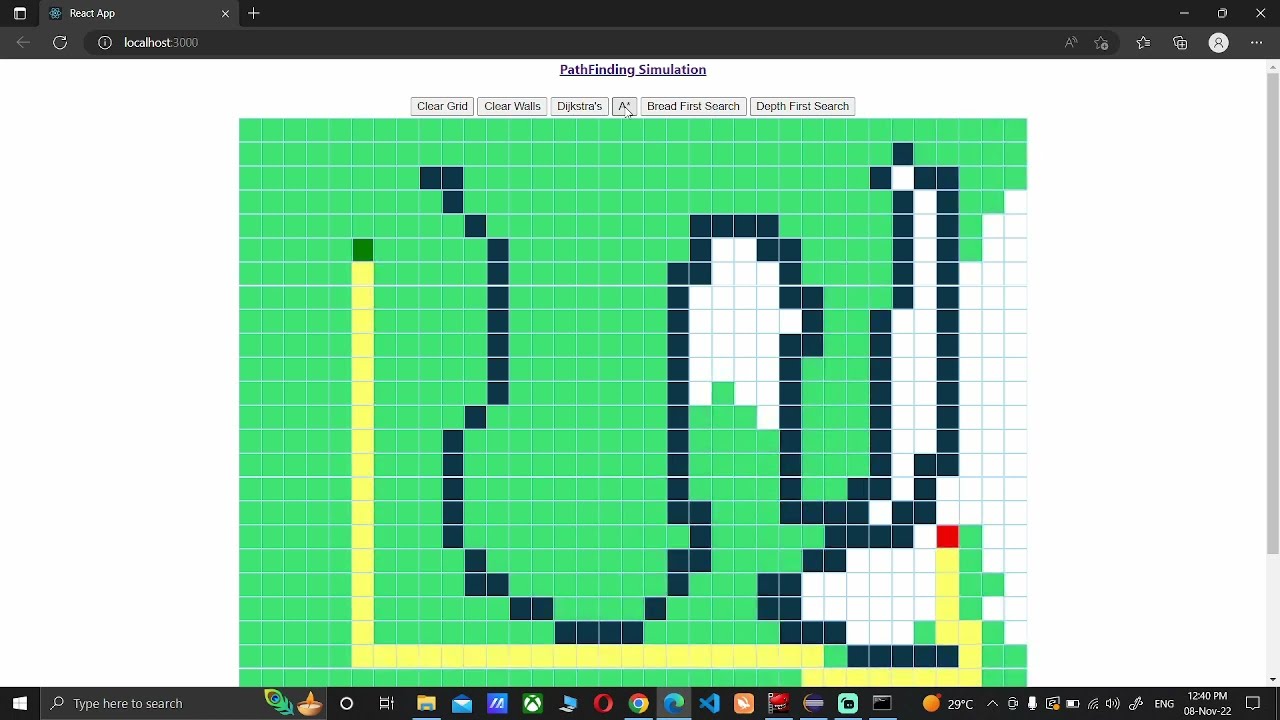Open the Windows Start menu
The width and height of the screenshot is (1280, 720).
point(20,703)
